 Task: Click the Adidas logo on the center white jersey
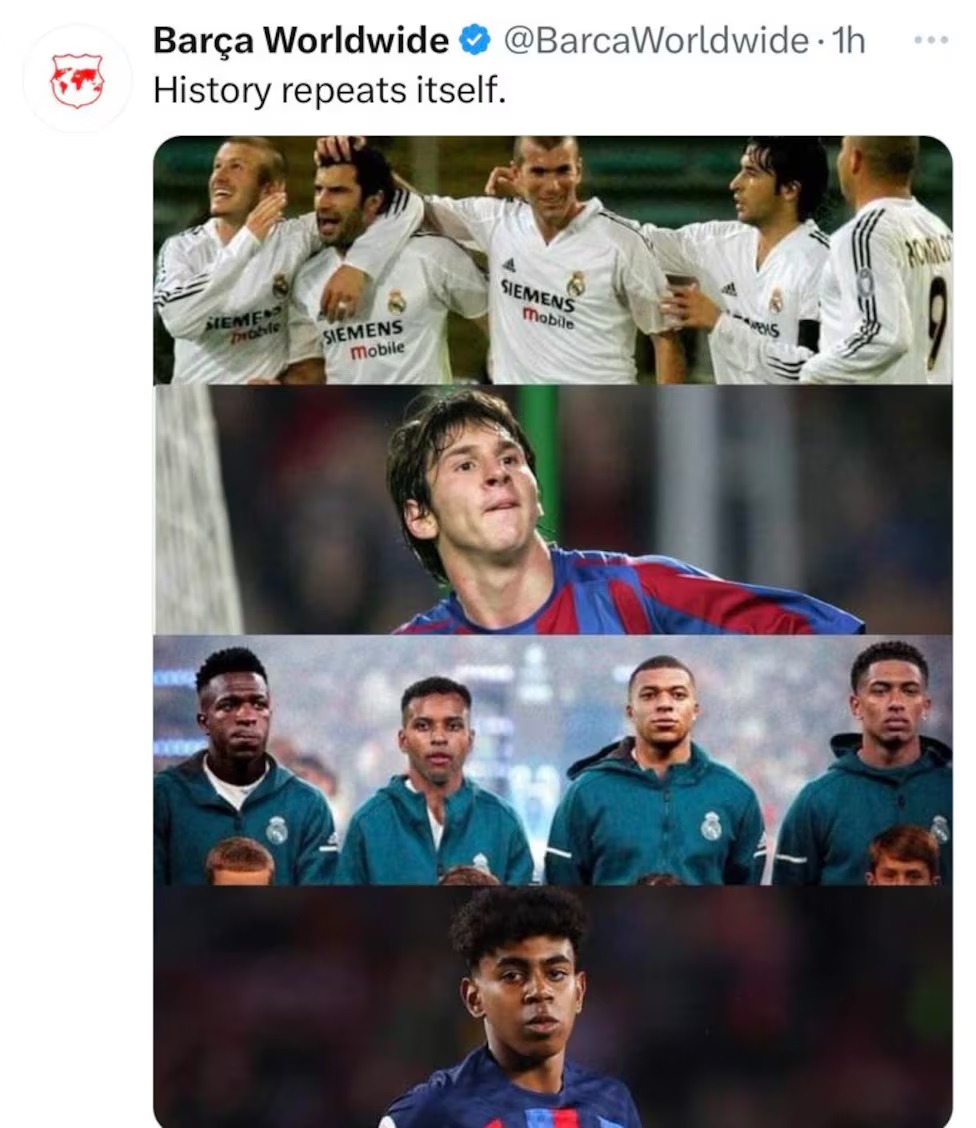(x=508, y=265)
